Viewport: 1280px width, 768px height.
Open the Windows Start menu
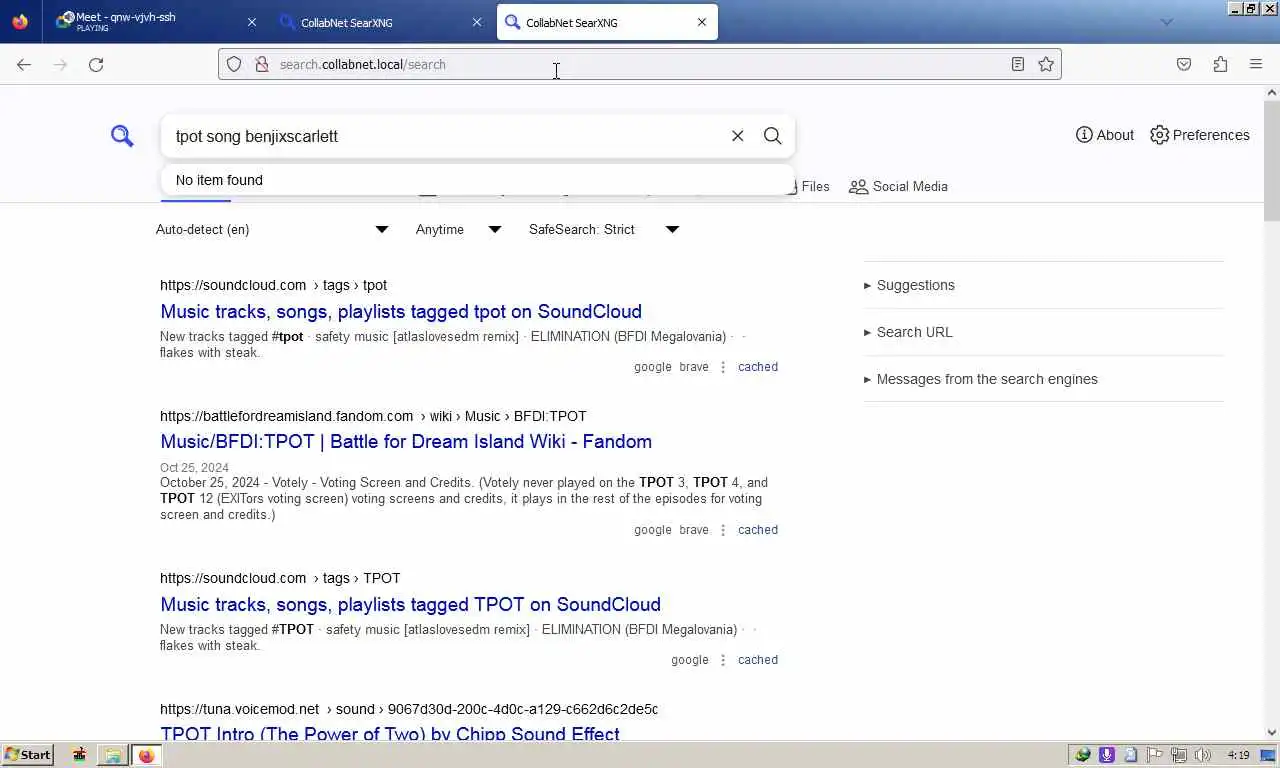(27, 755)
